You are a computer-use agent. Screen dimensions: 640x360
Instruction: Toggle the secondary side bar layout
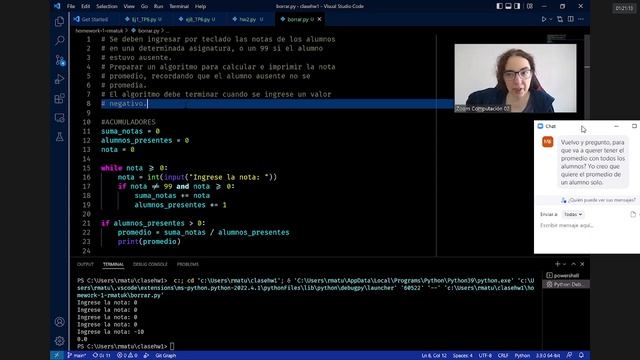[517, 6]
